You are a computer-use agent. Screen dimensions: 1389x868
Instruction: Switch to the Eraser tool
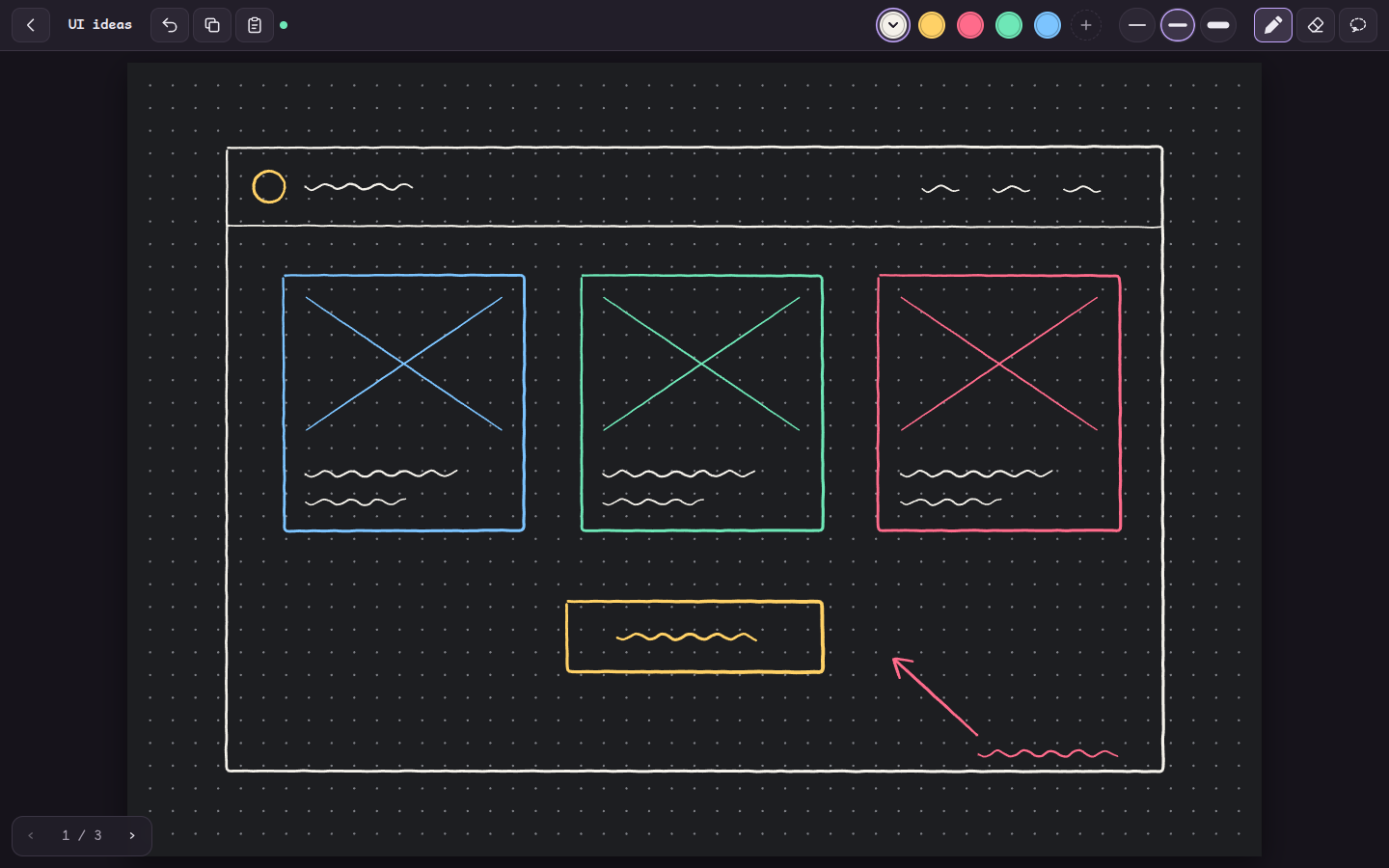click(1316, 25)
